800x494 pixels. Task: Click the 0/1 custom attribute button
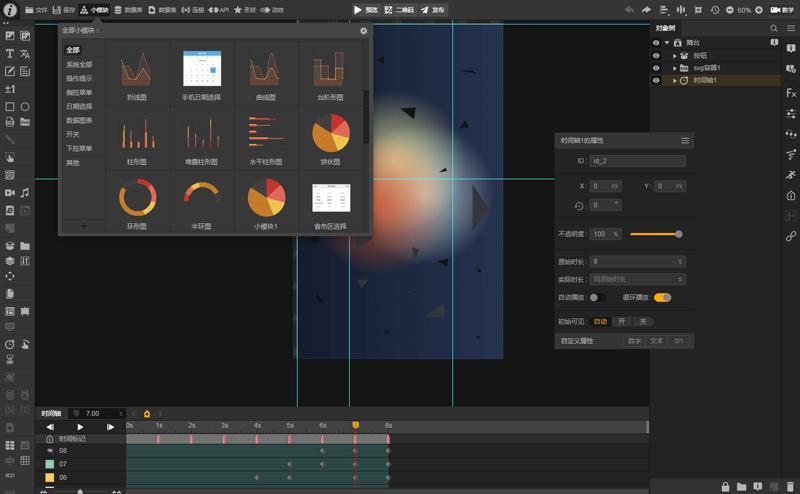679,341
